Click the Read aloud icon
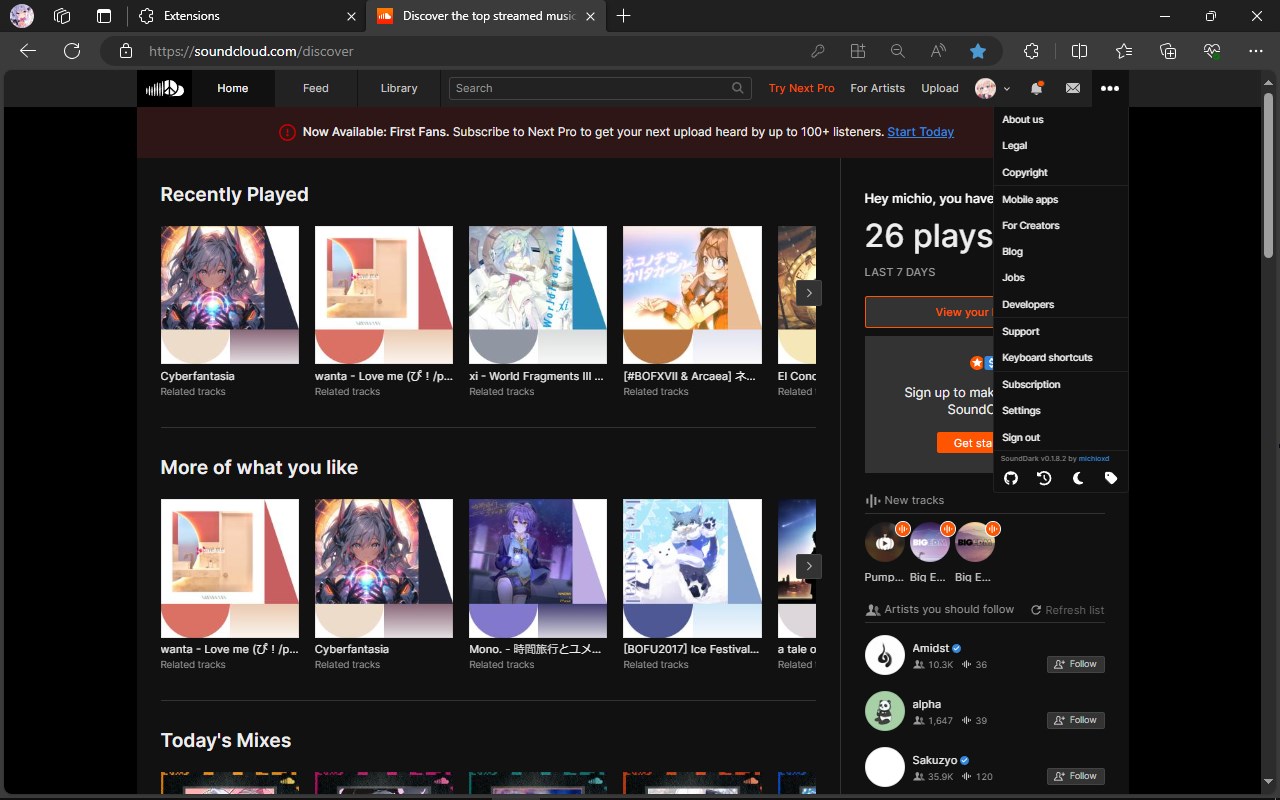Image resolution: width=1280 pixels, height=800 pixels. pos(938,51)
